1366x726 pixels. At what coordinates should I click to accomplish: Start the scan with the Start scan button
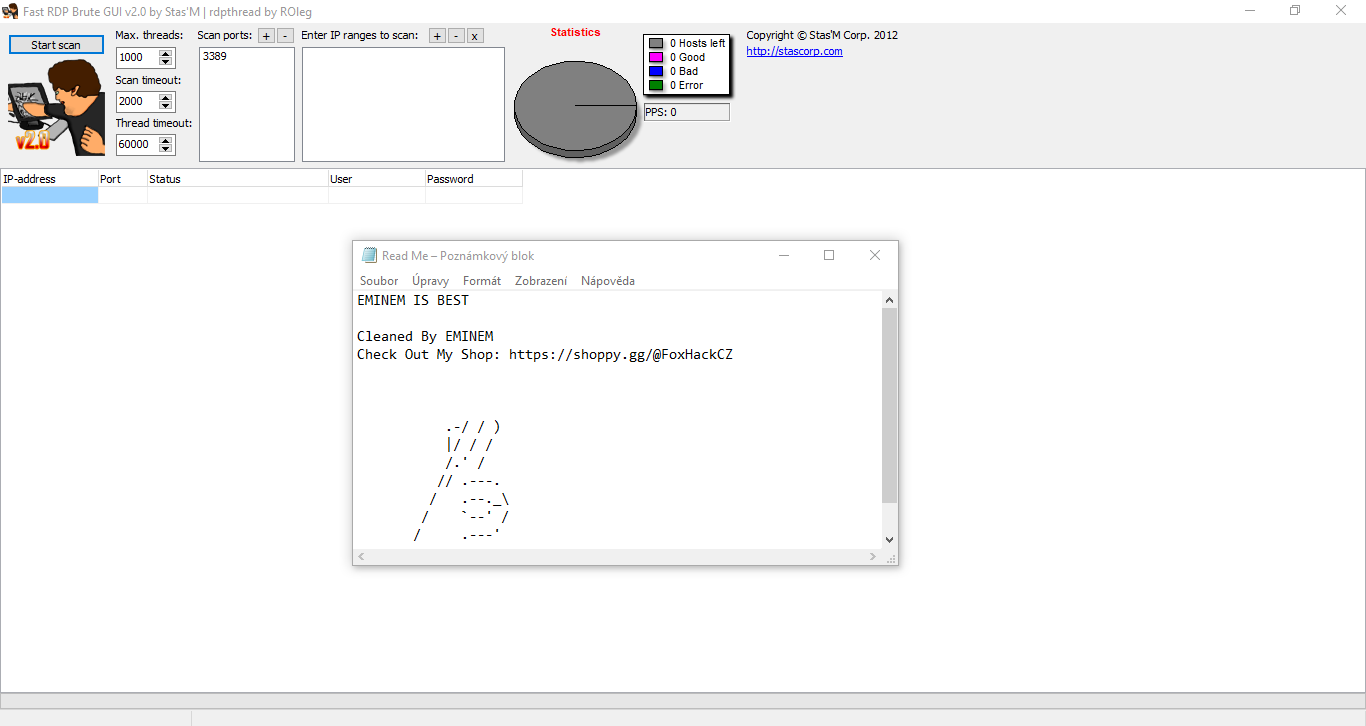(x=56, y=45)
